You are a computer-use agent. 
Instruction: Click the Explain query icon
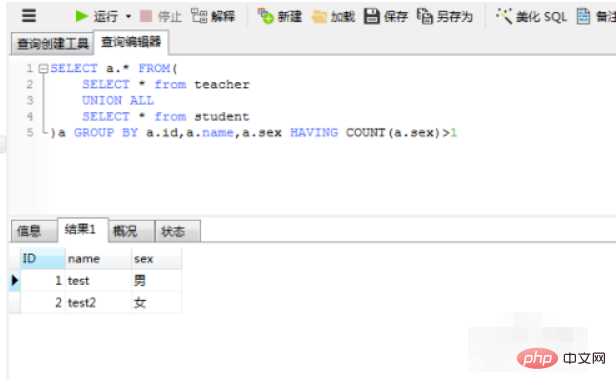tap(199, 16)
